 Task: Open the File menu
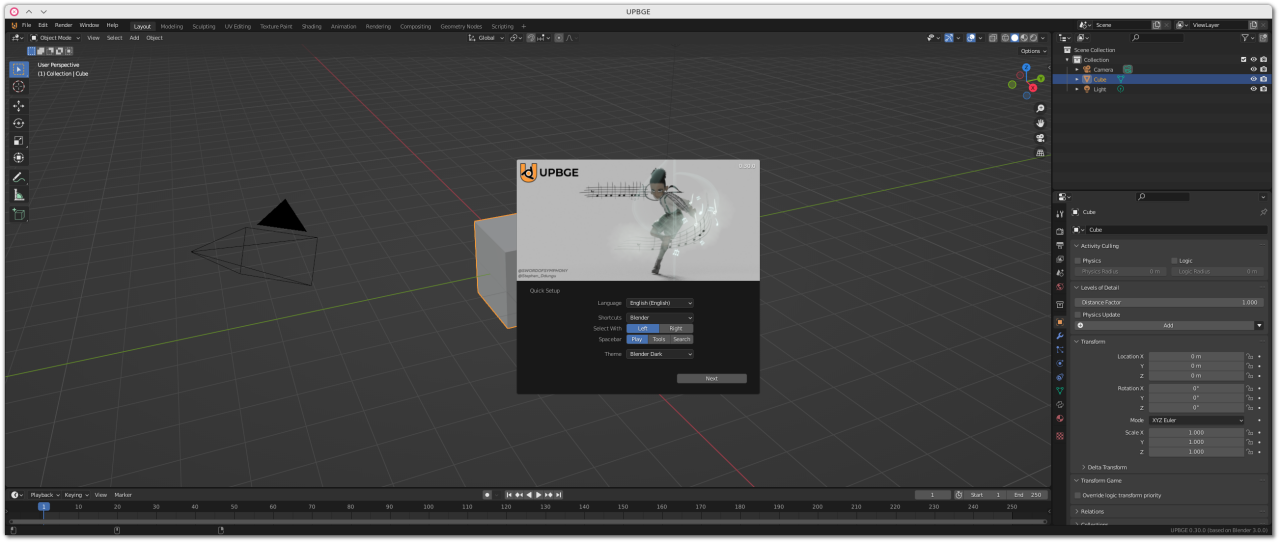27,25
